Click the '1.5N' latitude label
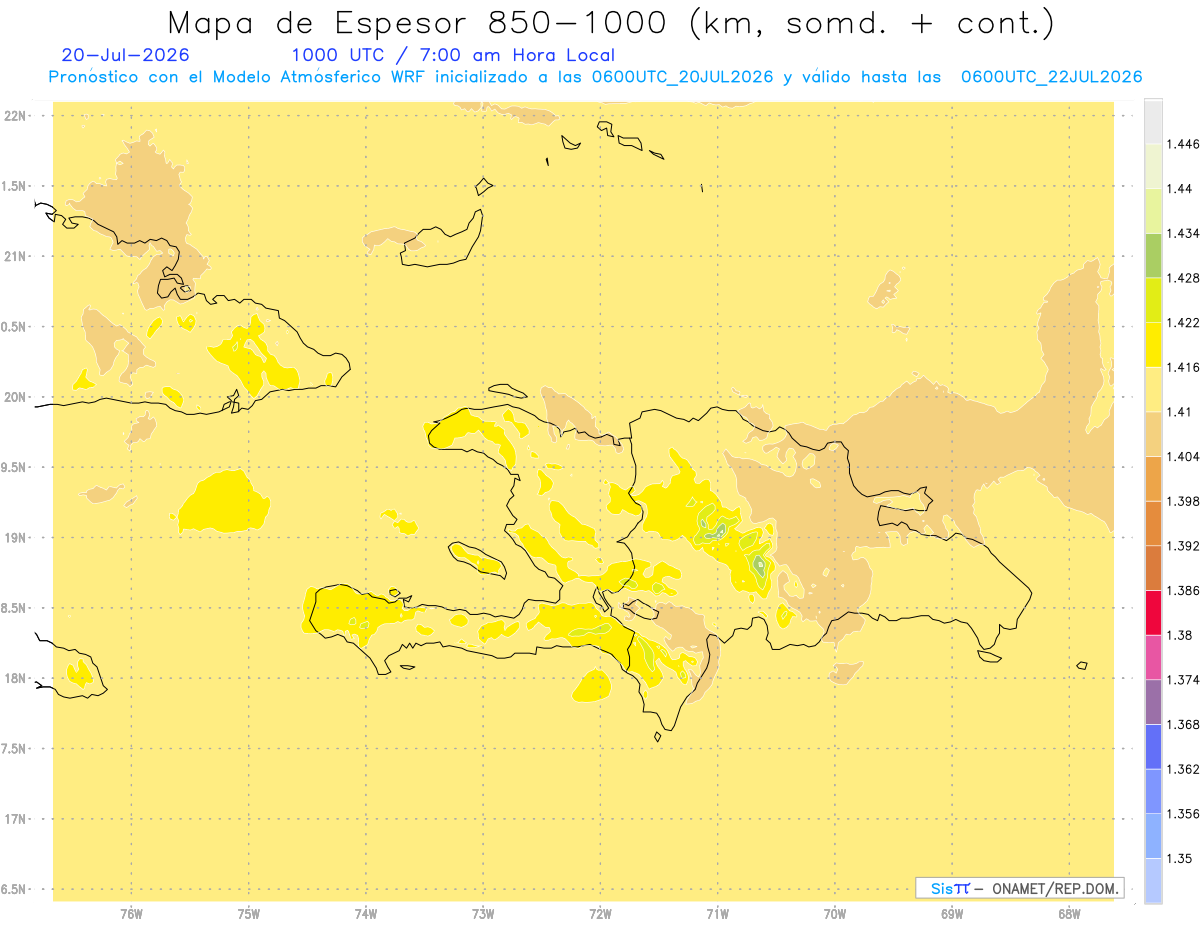Image resolution: width=1200 pixels, height=927 pixels. click(x=15, y=186)
